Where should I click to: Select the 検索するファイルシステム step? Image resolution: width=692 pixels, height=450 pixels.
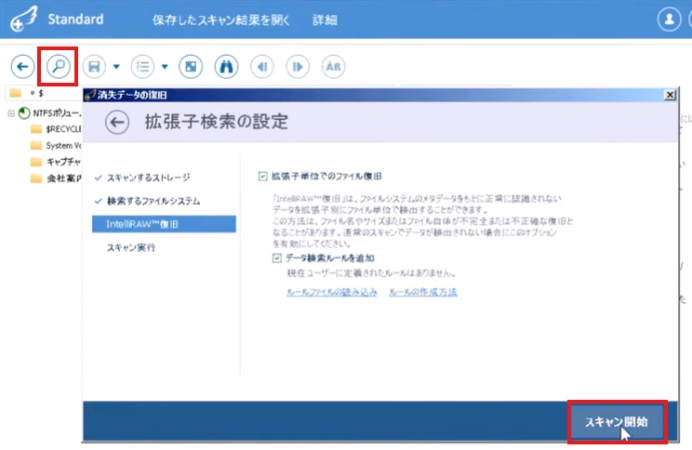[153, 201]
